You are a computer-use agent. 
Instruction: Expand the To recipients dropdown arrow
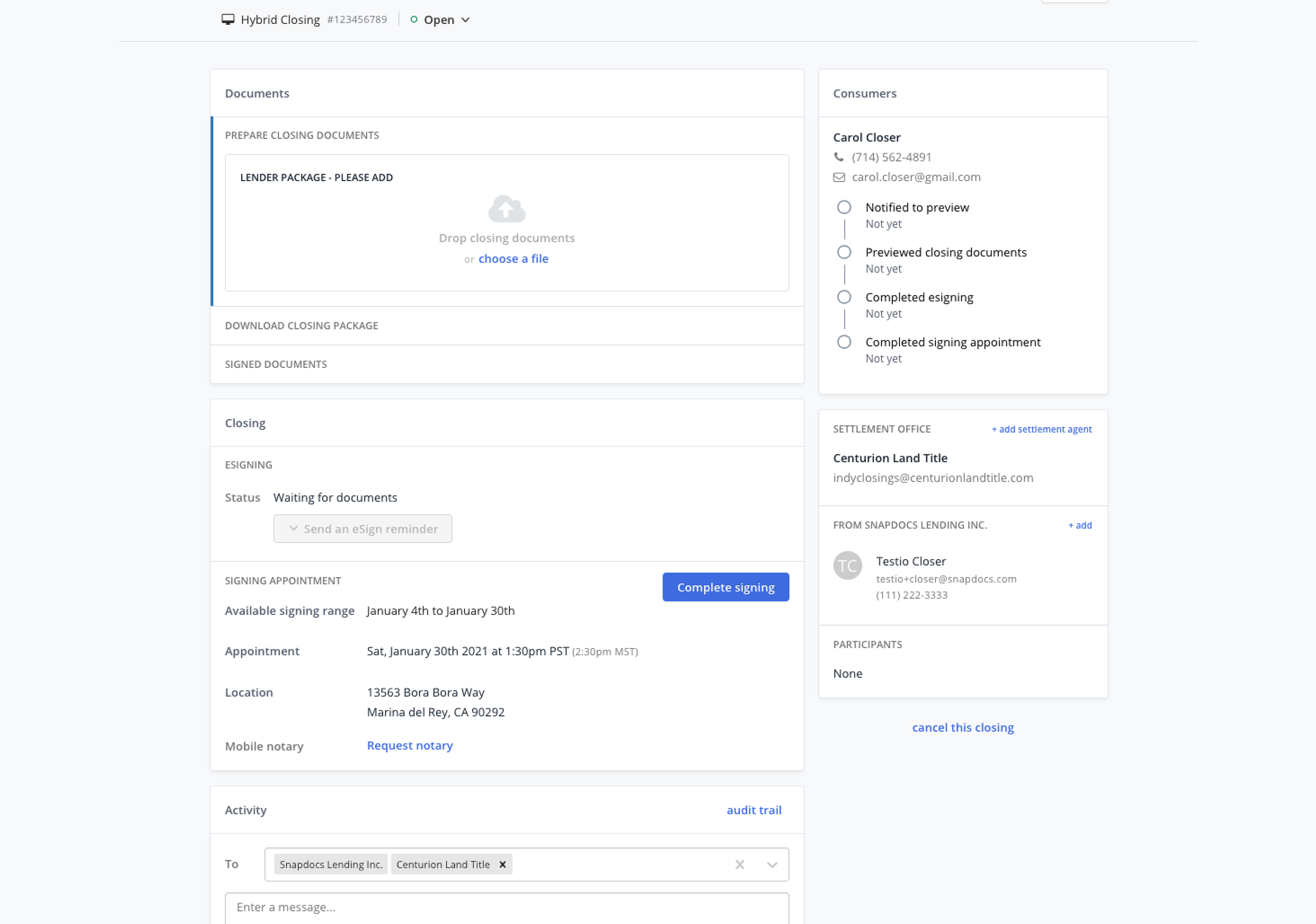771,865
